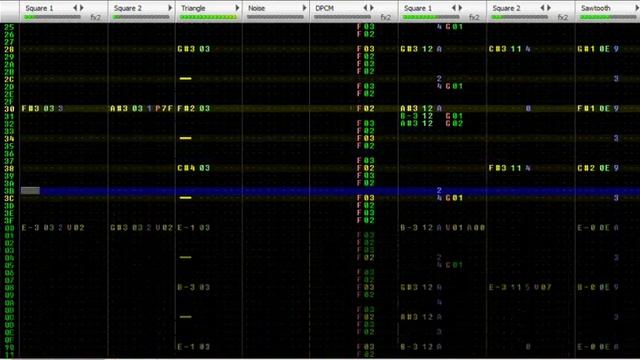This screenshot has height=360, width=640.
Task: Collapse effect columns on the Square 2 header beside Sawtooth
Action: click(542, 8)
